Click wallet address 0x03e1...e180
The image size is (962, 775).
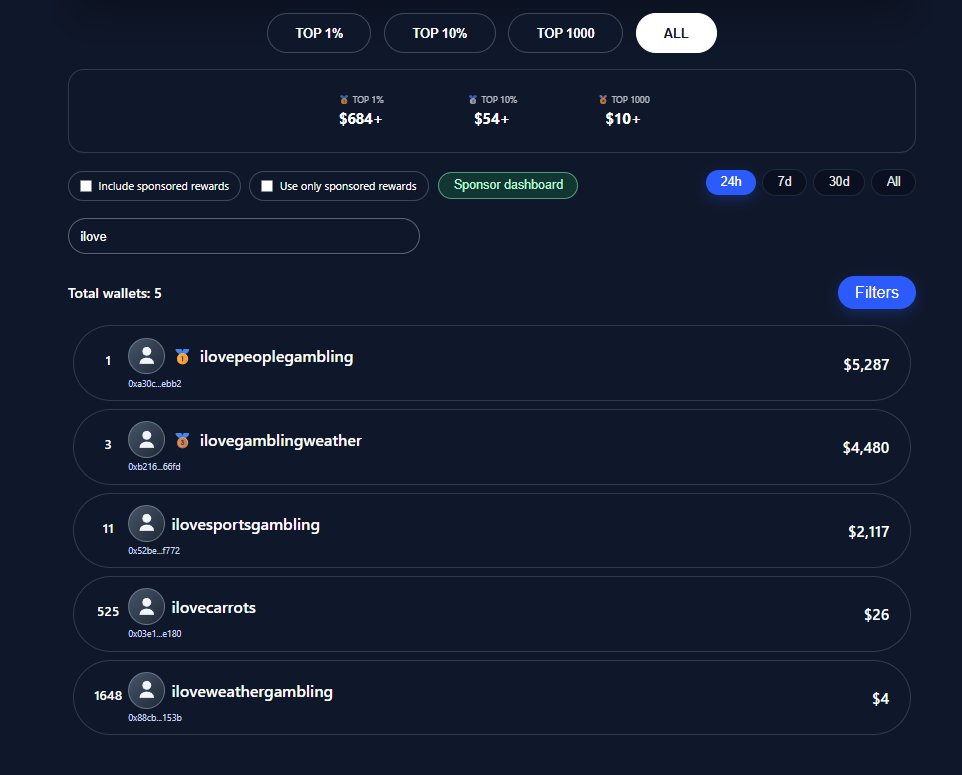click(155, 633)
